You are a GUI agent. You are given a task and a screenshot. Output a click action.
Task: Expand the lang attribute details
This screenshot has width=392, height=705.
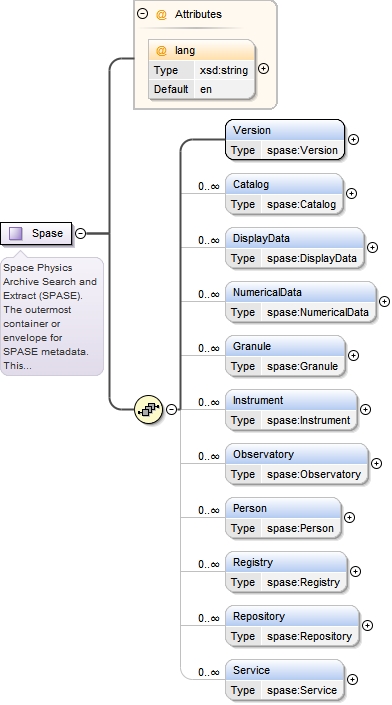(x=264, y=69)
